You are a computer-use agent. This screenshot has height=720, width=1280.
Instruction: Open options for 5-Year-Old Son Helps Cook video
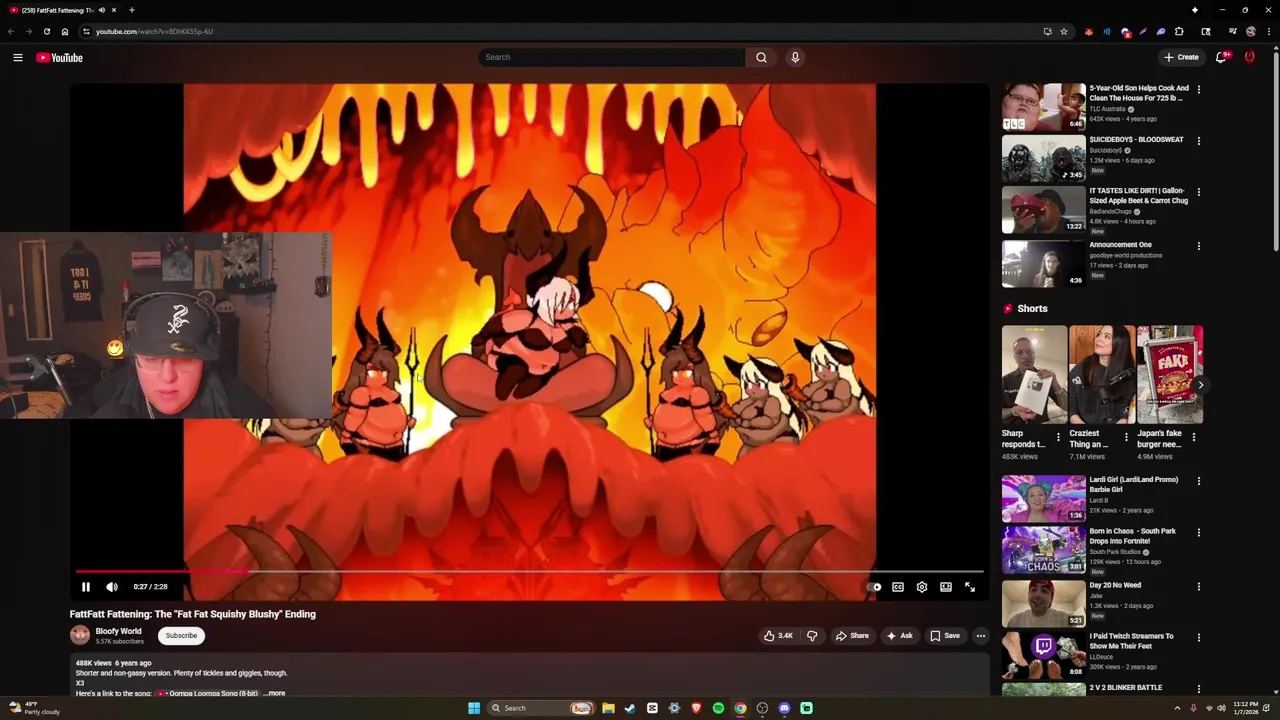coord(1199,90)
